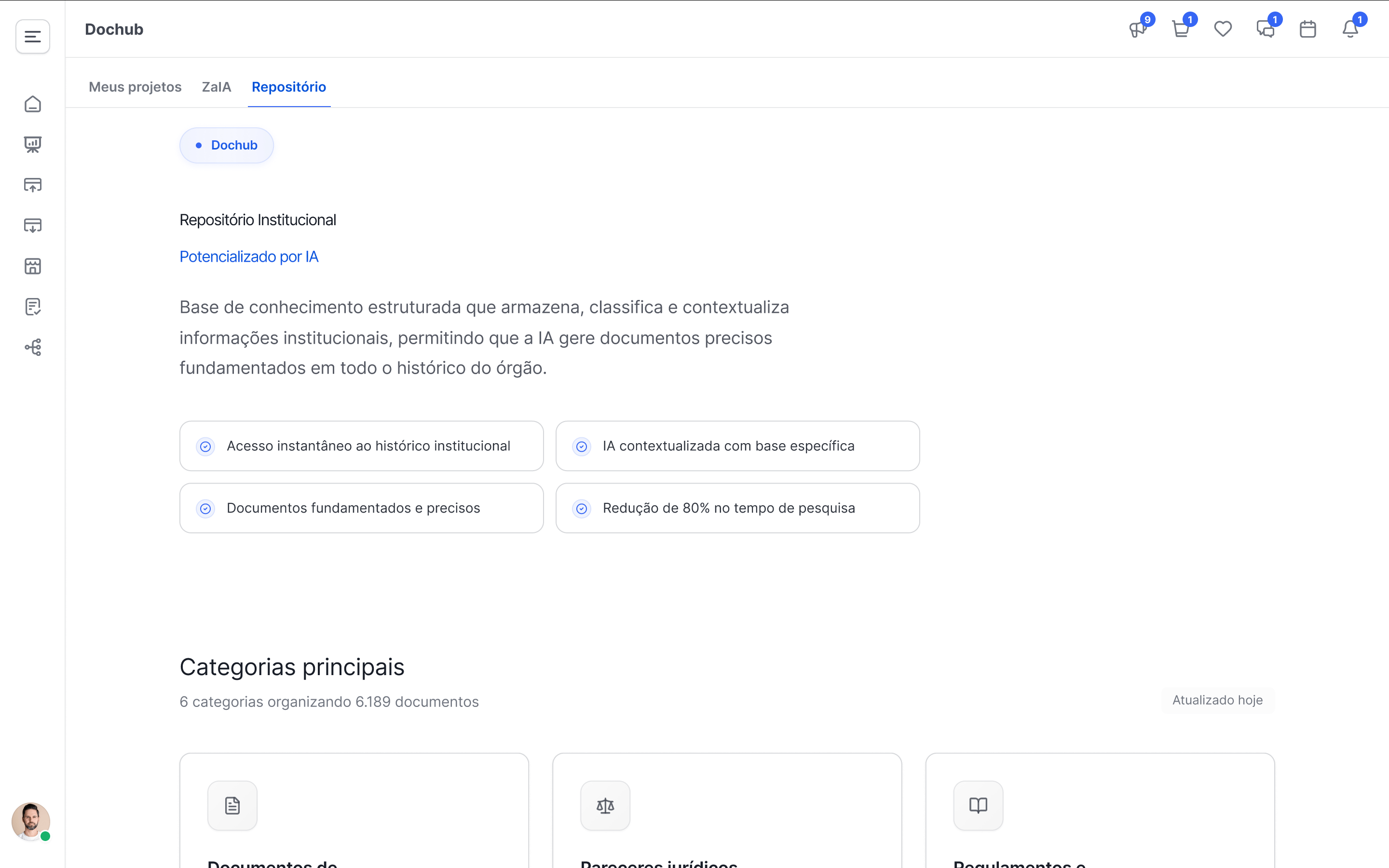The width and height of the screenshot is (1389, 868).
Task: Click the heart favorites icon
Action: (1223, 29)
